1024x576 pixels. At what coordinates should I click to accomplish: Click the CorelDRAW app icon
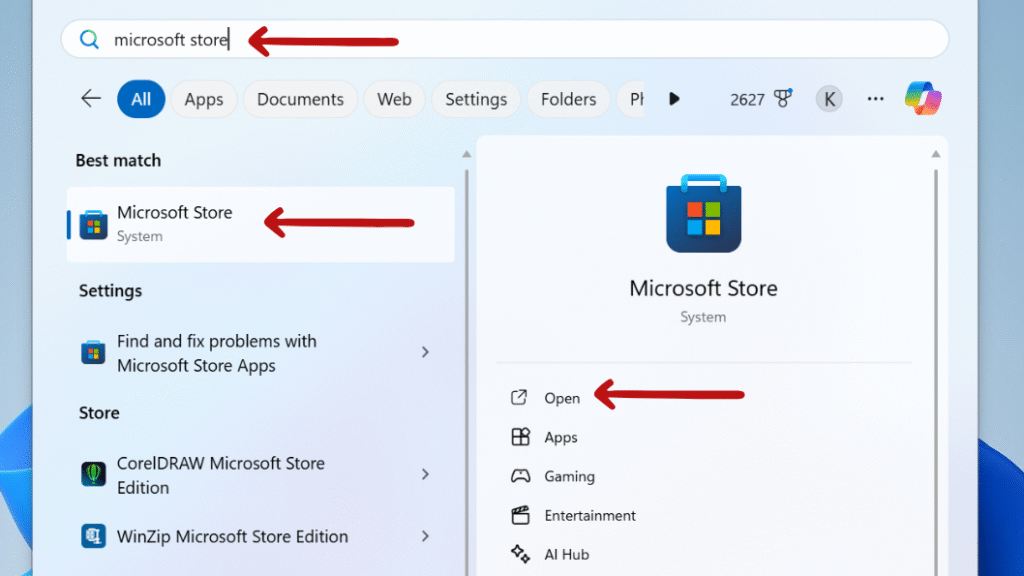pyautogui.click(x=93, y=474)
